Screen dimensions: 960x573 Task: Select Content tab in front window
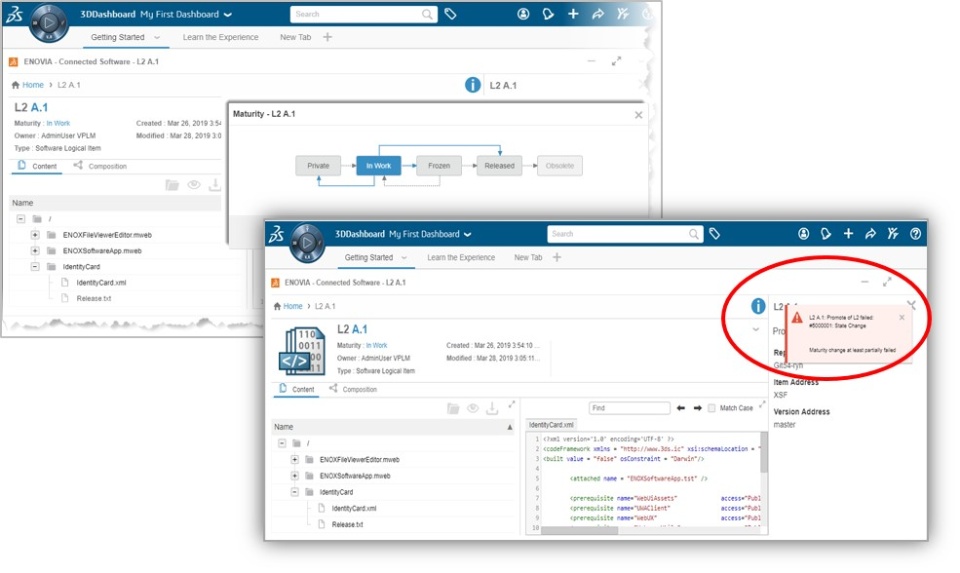click(x=296, y=389)
